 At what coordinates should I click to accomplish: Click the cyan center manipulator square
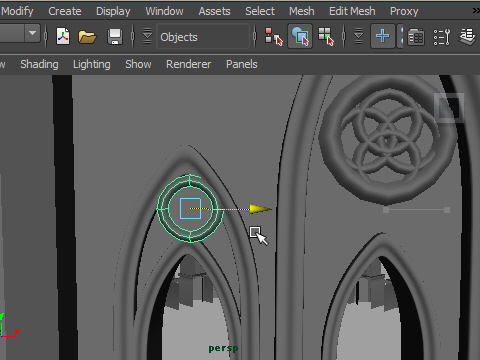tap(190, 208)
